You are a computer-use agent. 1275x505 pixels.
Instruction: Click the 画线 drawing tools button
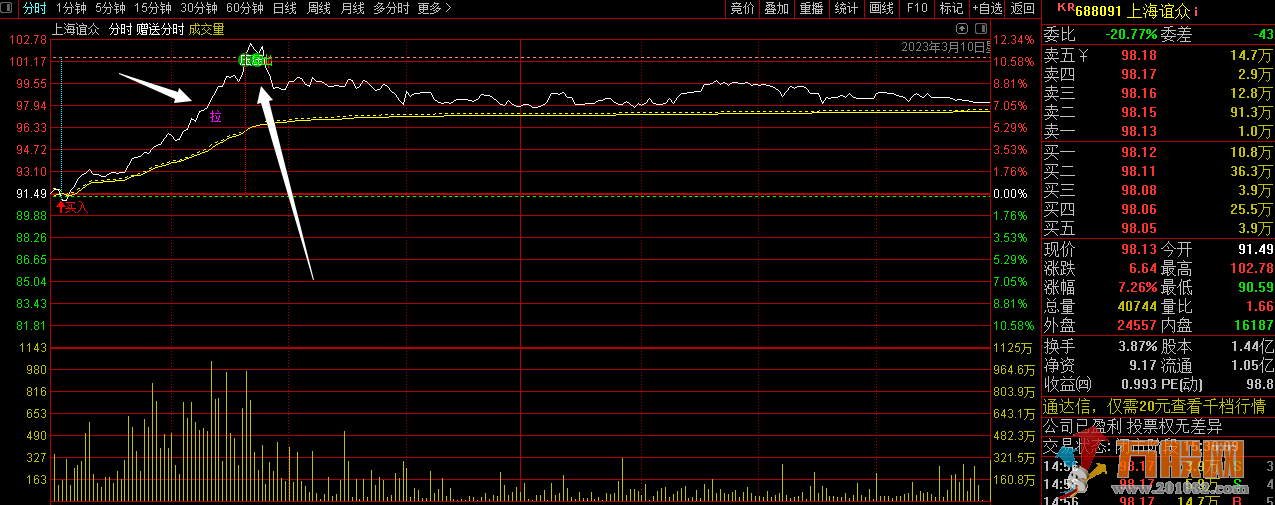(x=881, y=8)
